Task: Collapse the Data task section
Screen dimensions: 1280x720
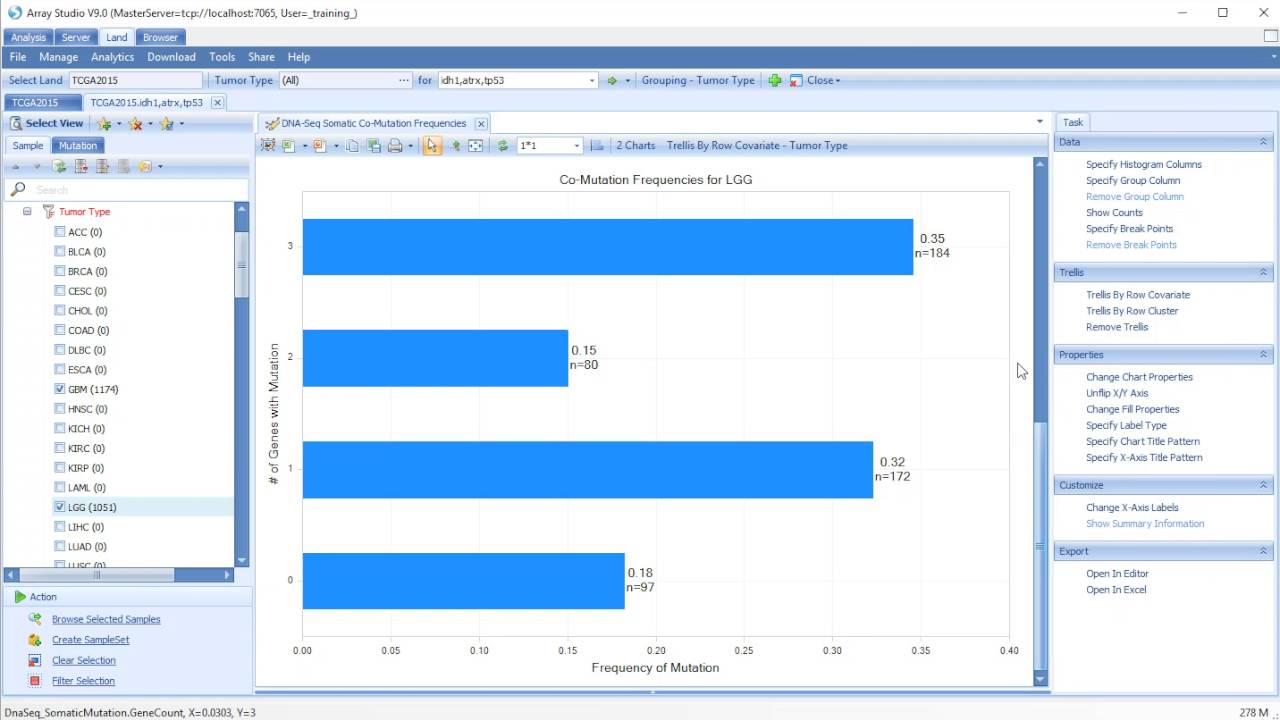Action: (x=1263, y=142)
